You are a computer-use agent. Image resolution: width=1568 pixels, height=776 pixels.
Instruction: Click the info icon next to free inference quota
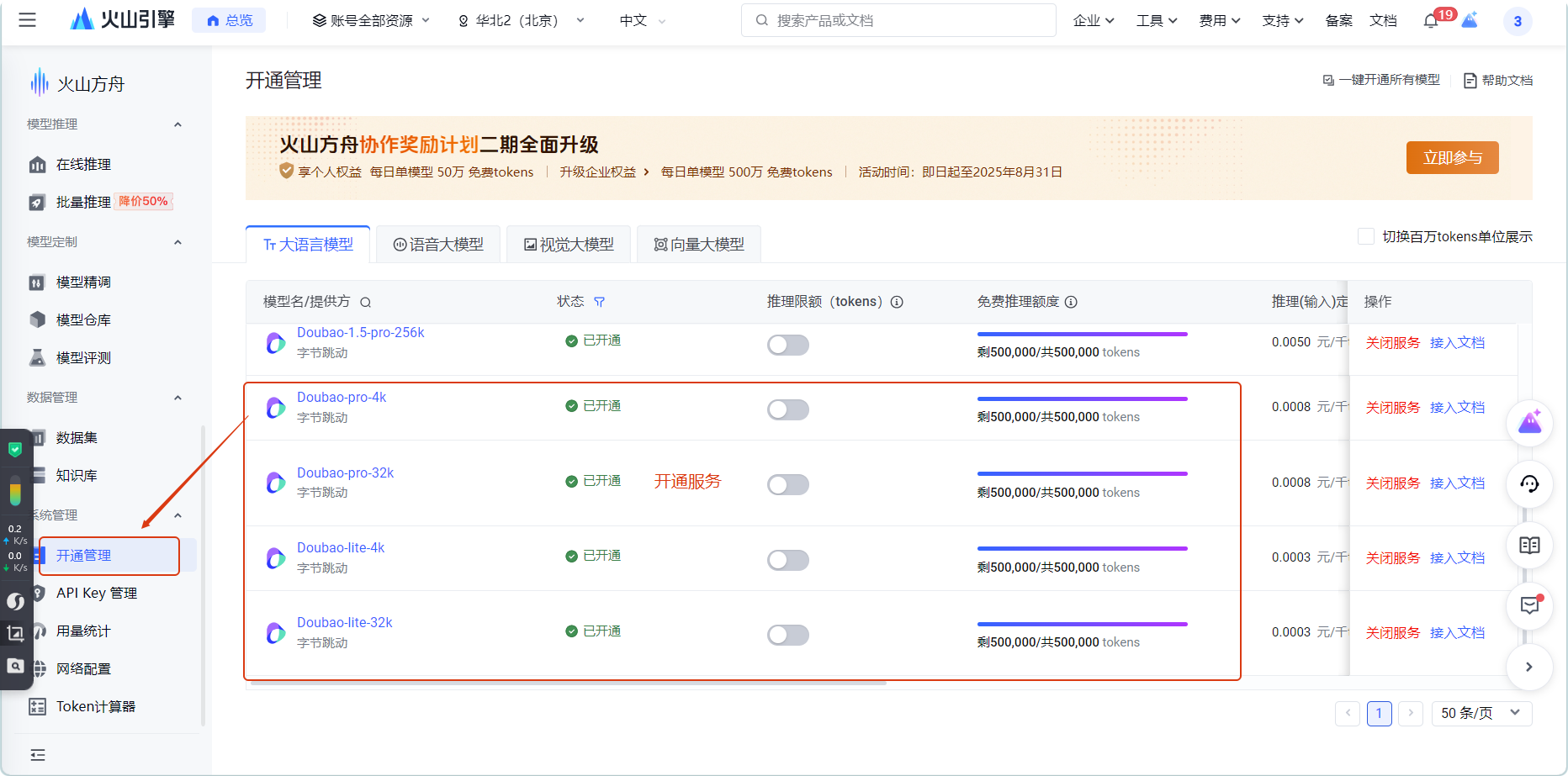[x=1071, y=302]
